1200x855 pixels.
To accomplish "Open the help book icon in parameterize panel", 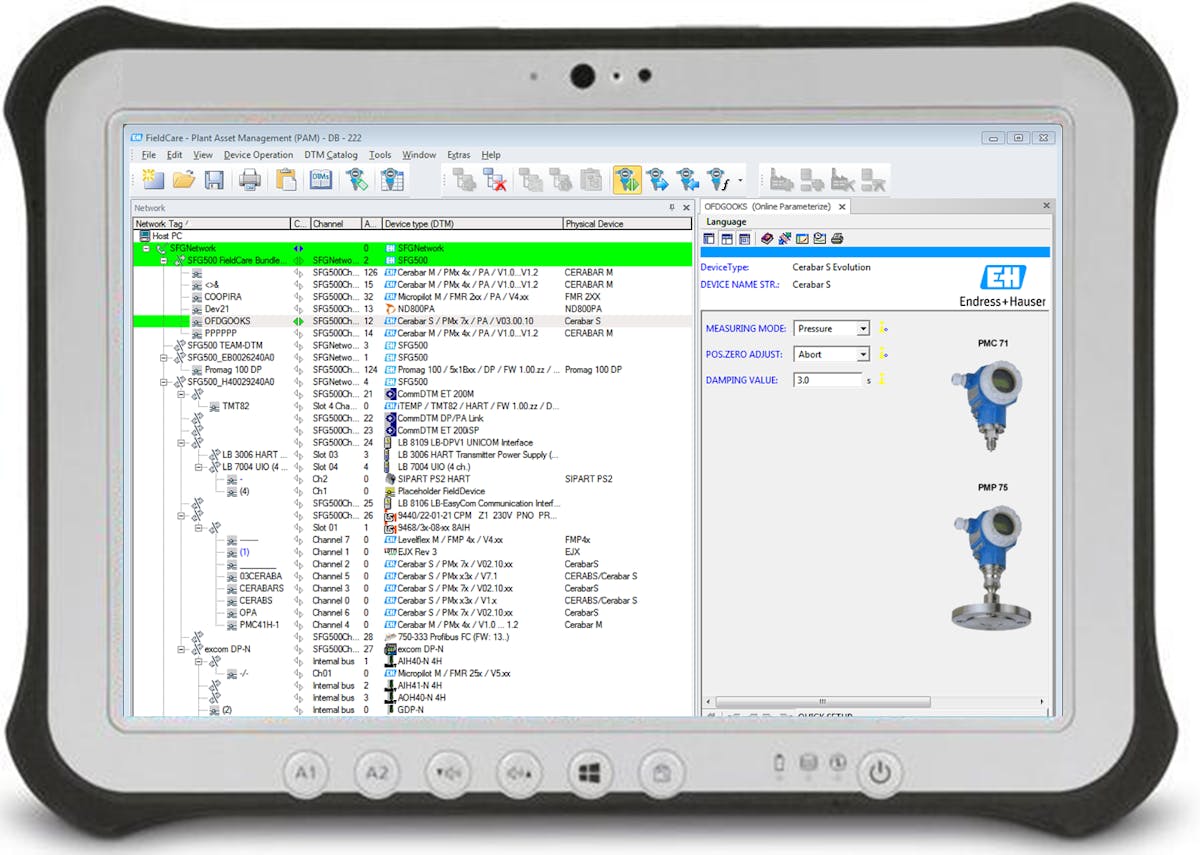I will 767,239.
